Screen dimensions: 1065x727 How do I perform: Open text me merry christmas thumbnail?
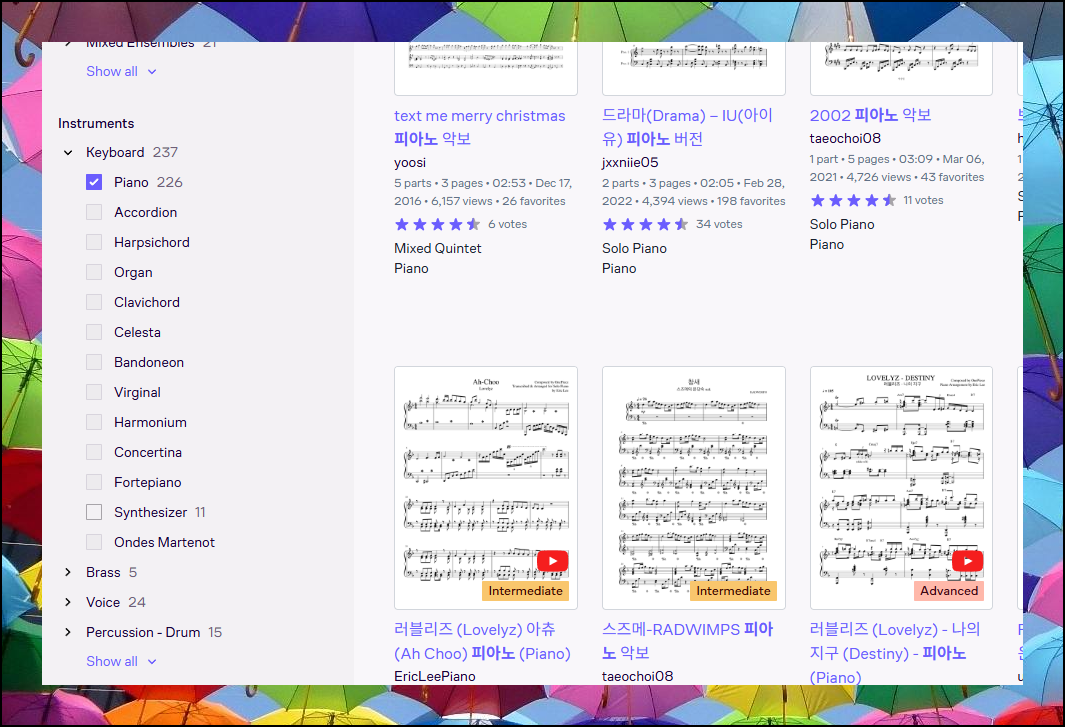486,69
